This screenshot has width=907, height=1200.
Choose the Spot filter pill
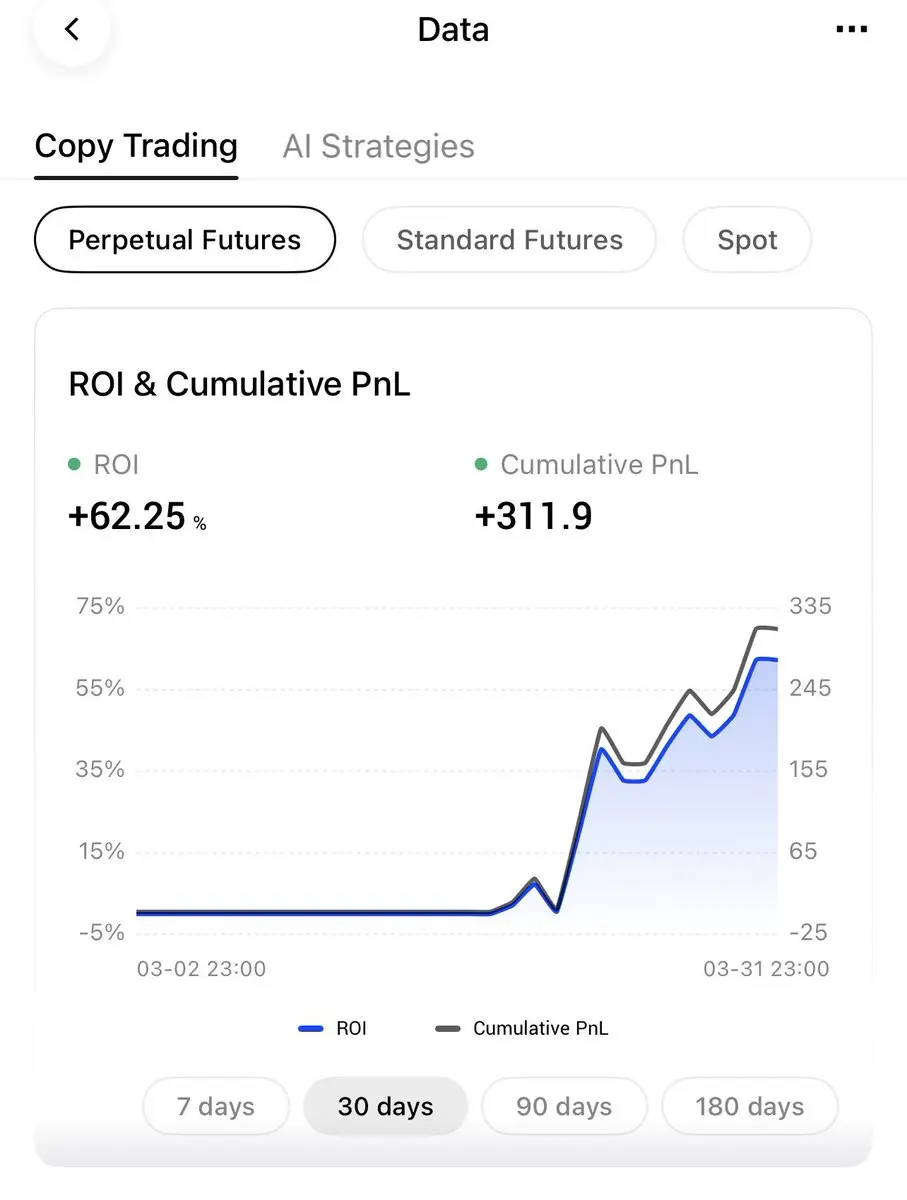747,240
